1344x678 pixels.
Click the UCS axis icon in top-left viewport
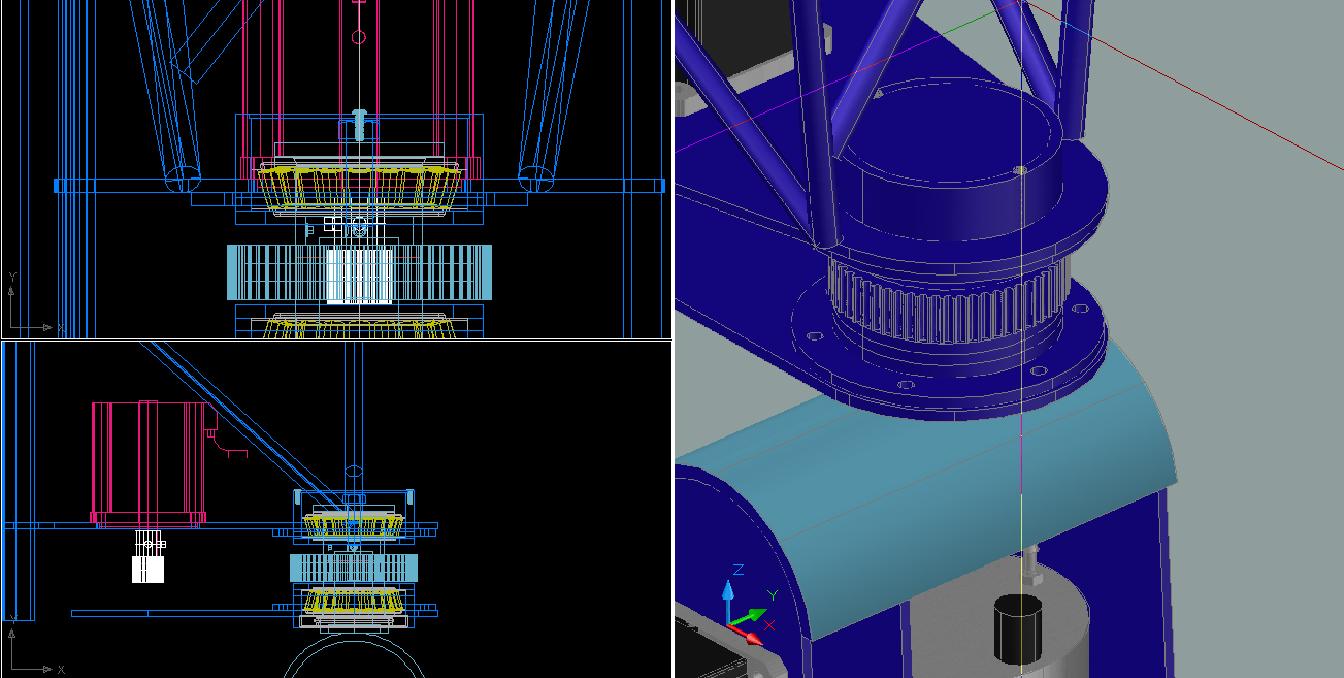pyautogui.click(x=35, y=300)
